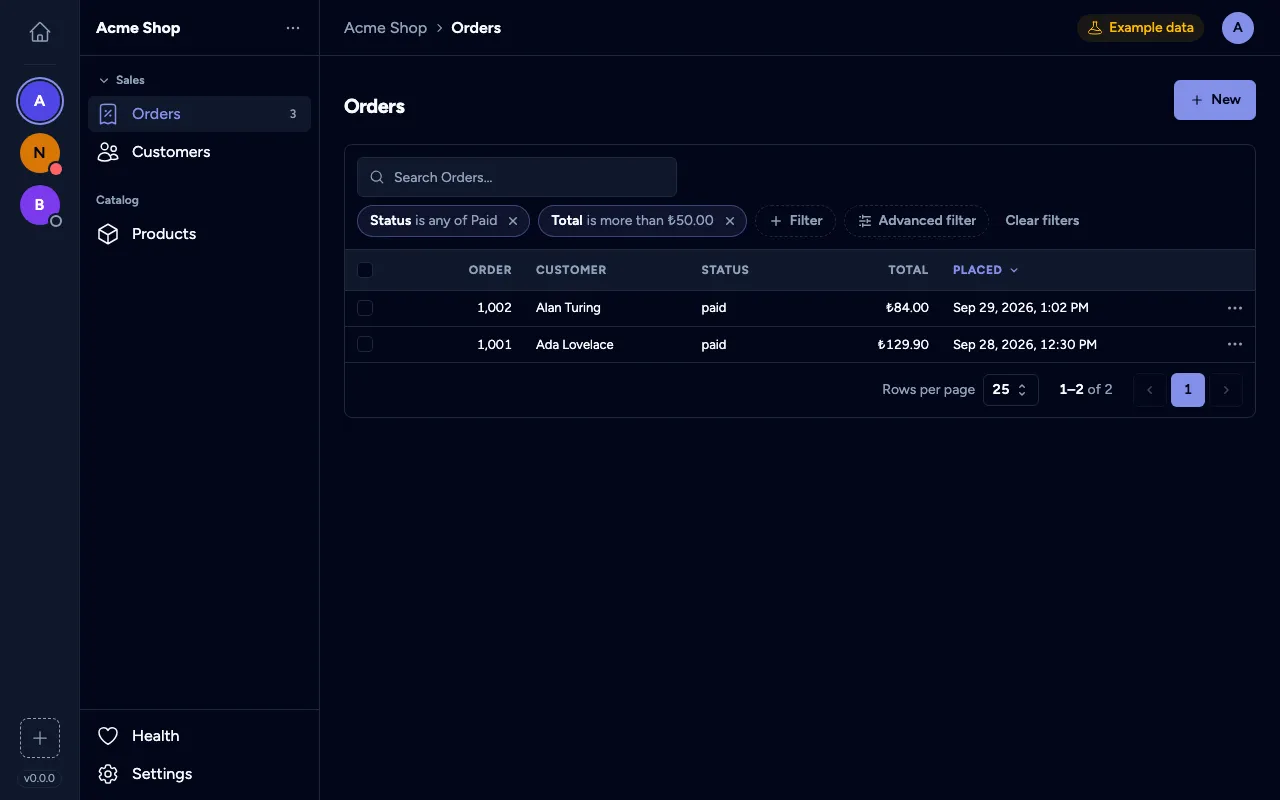1280x800 pixels.
Task: Sort by the Order column header
Action: point(490,270)
